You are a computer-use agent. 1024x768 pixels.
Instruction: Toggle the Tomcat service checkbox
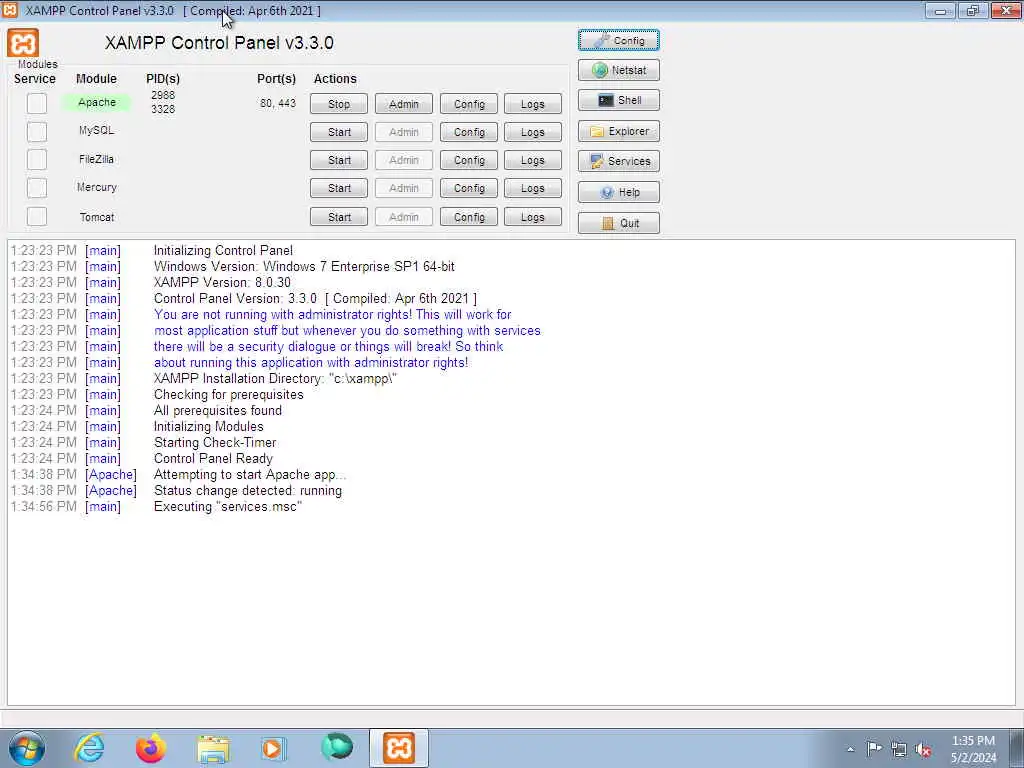point(37,217)
